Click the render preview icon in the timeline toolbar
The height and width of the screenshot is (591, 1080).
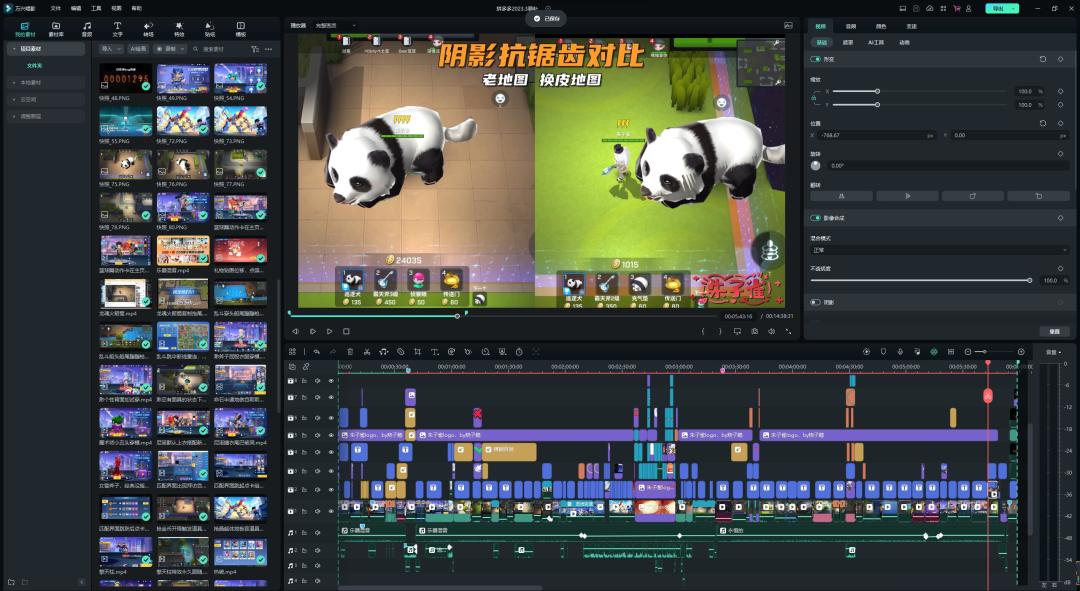pyautogui.click(x=866, y=352)
